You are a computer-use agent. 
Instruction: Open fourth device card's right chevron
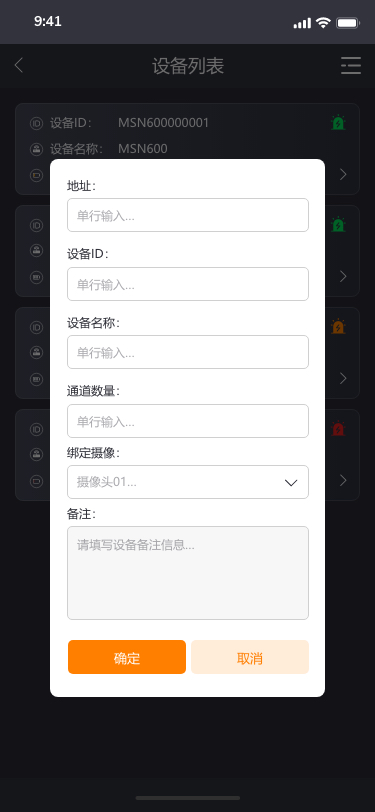(343, 481)
